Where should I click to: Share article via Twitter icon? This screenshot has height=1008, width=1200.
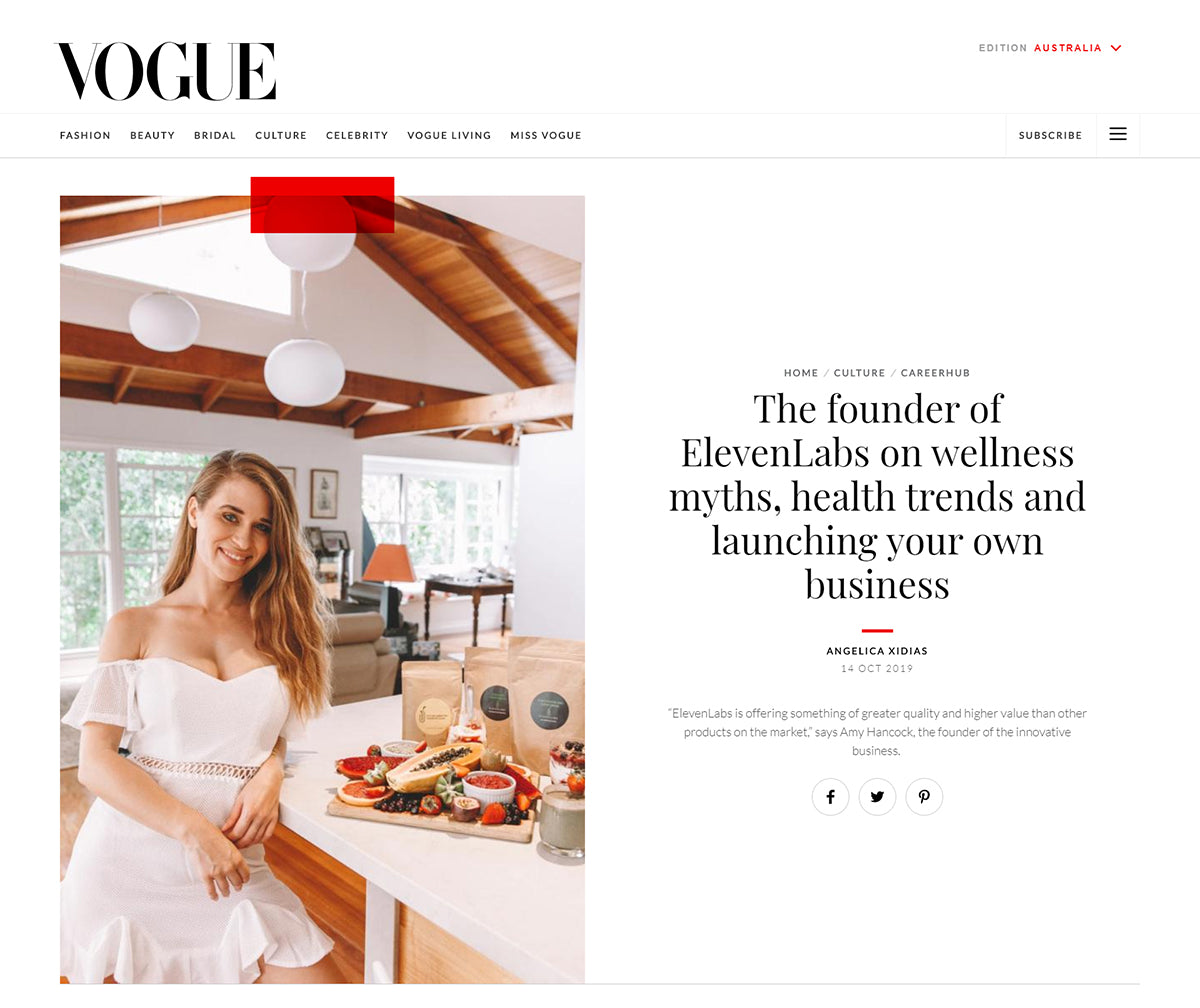[x=877, y=797]
